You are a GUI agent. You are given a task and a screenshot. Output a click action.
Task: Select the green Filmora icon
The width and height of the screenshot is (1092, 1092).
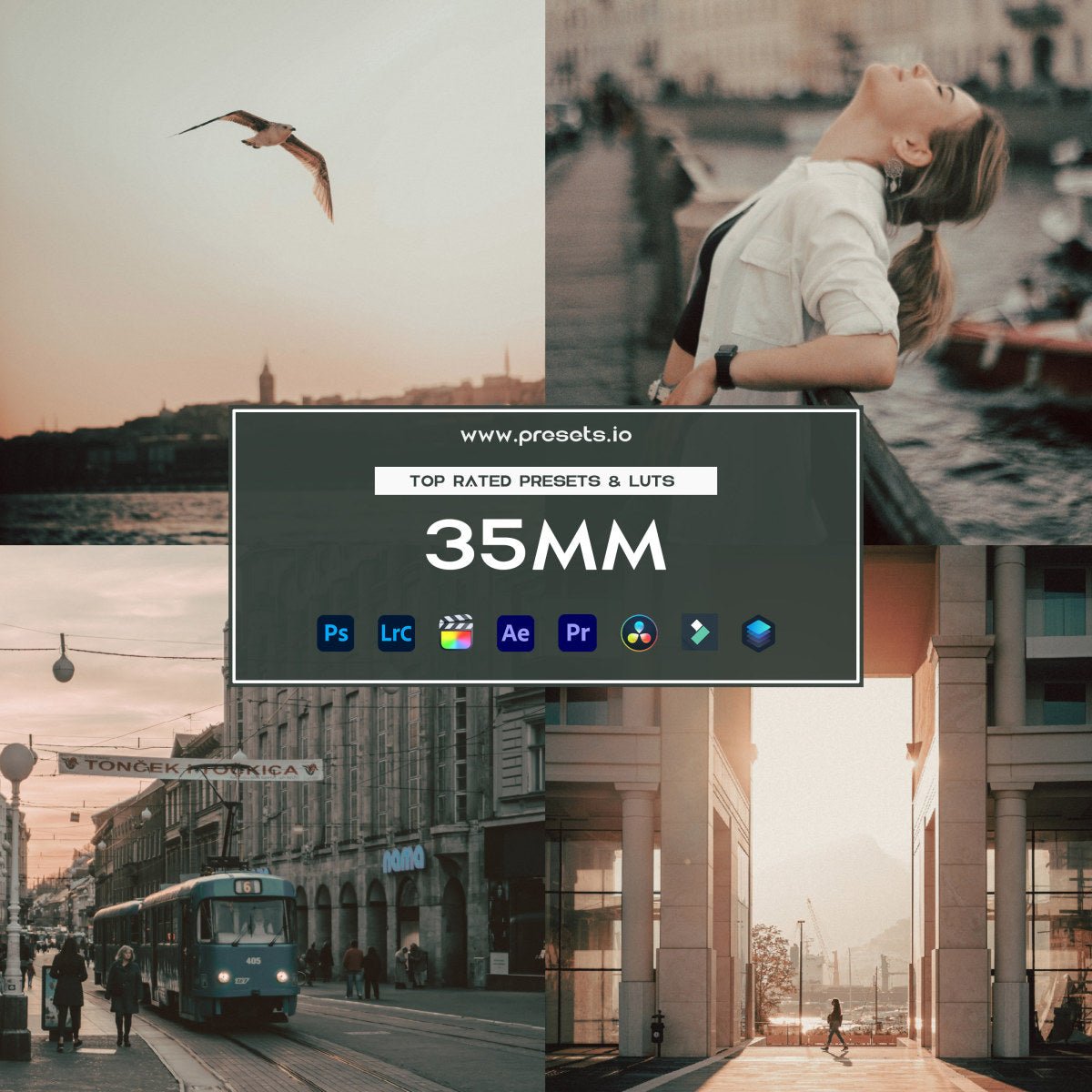(702, 633)
